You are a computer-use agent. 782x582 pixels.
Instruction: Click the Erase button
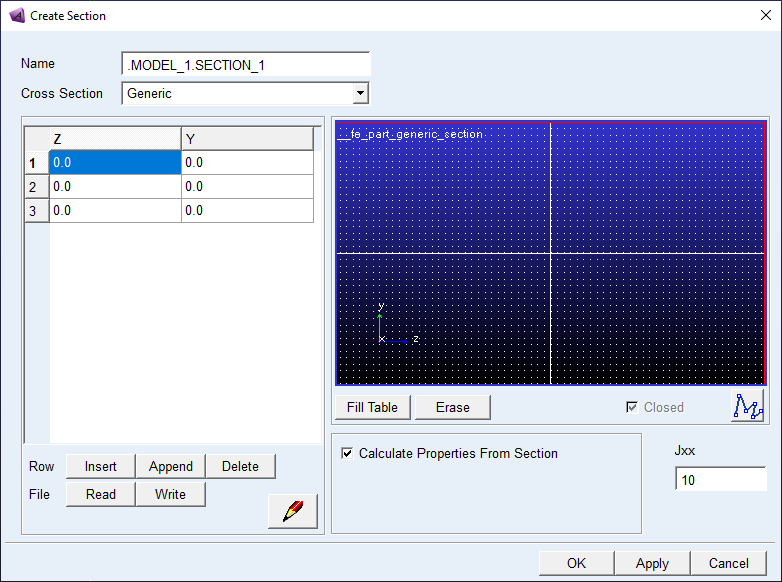pos(452,407)
